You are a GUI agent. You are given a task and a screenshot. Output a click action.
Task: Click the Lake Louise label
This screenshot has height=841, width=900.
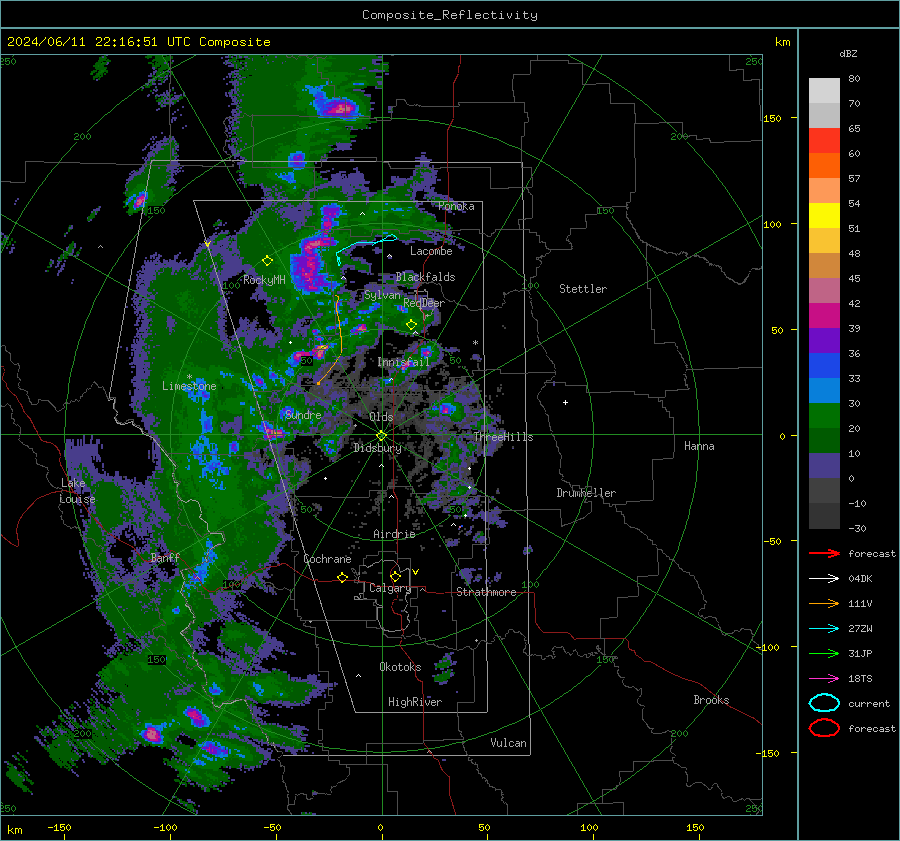77,491
